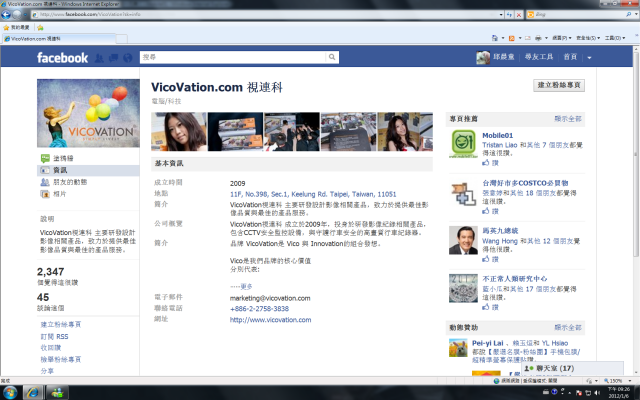This screenshot has height=400, width=640.
Task: Open address bar history dropdown arrow
Action: (501, 14)
